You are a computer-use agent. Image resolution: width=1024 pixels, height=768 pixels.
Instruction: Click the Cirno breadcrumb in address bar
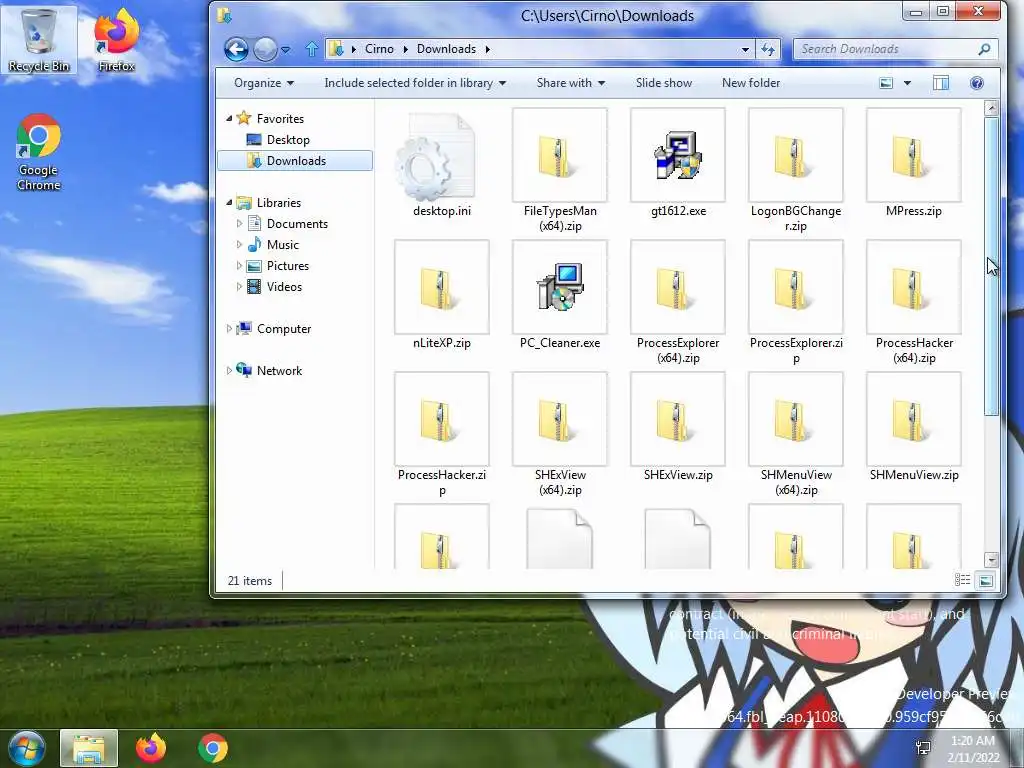[x=379, y=49]
